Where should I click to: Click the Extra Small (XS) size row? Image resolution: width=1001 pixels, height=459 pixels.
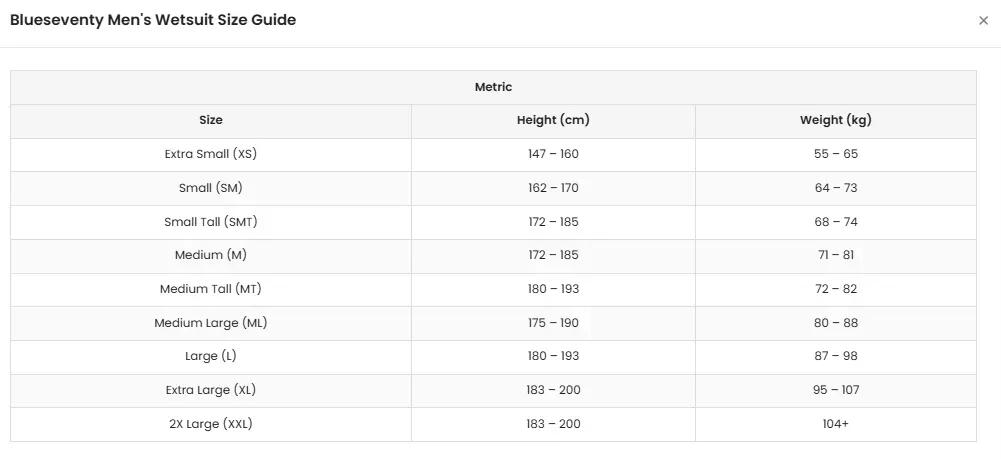click(x=493, y=154)
